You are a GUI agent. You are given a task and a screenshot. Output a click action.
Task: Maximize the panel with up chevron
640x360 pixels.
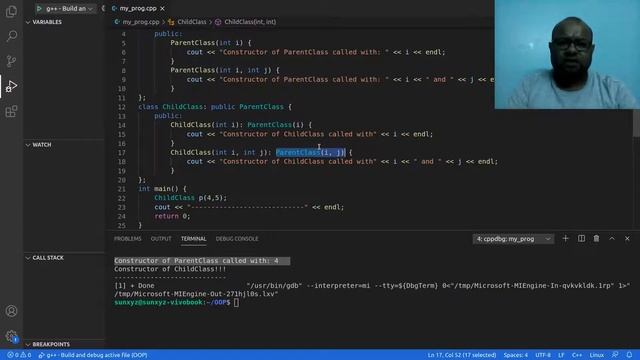[x=612, y=238]
